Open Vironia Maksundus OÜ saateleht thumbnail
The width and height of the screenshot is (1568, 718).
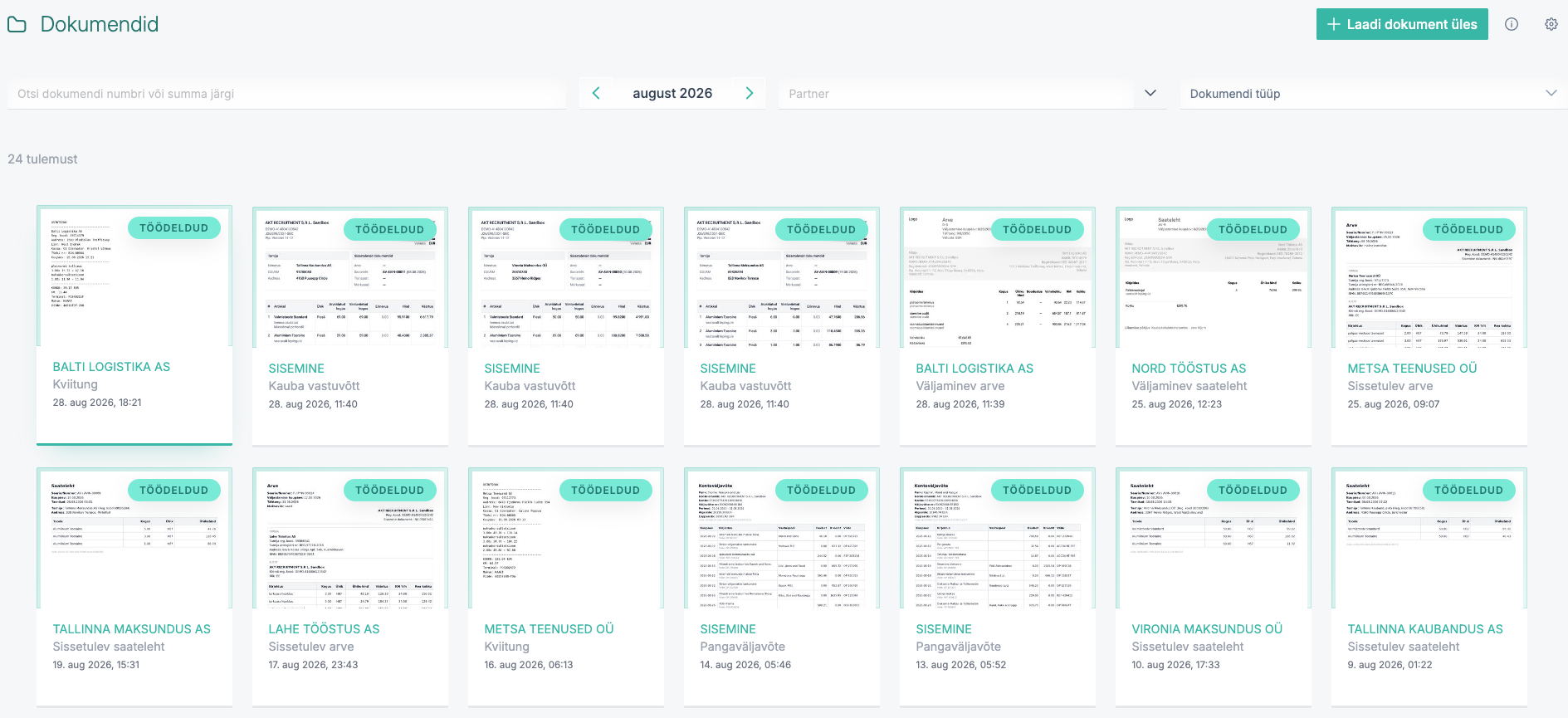(x=1214, y=538)
